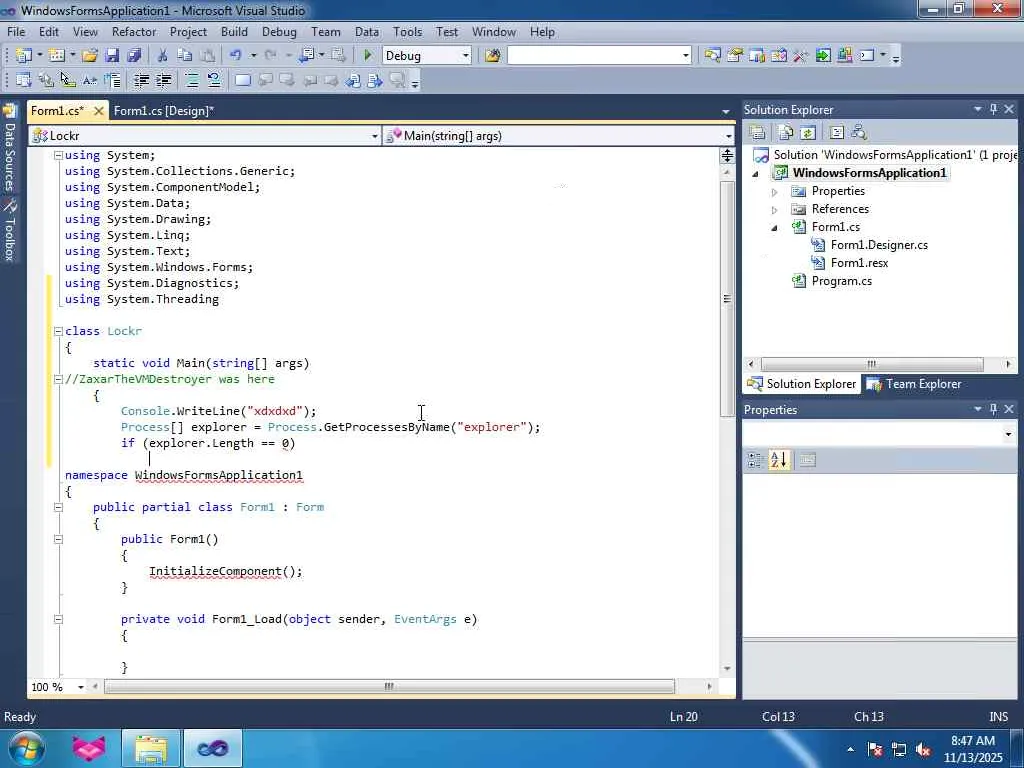This screenshot has height=768, width=1024.
Task: Click the Solution Explorer horizontal scrollbar thumb
Action: tap(872, 364)
